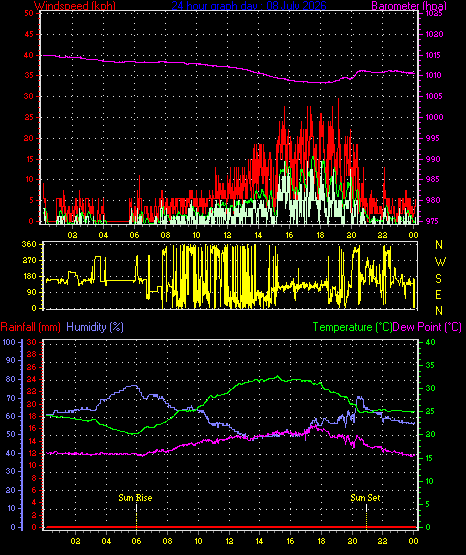Click the S compass letter beside wind direction chart
Screen dimensions: 466x555
tap(438, 279)
